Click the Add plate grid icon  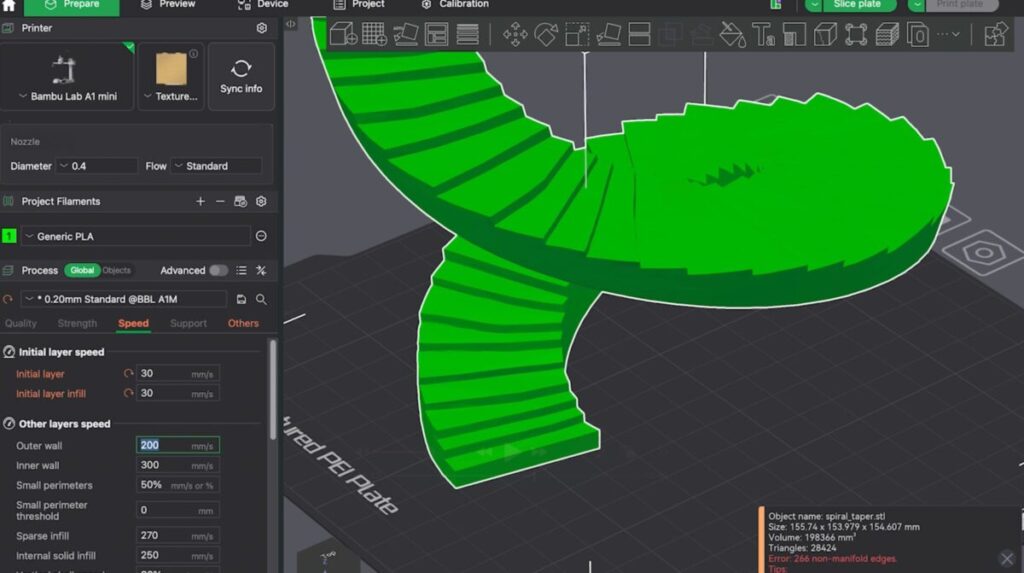(374, 35)
